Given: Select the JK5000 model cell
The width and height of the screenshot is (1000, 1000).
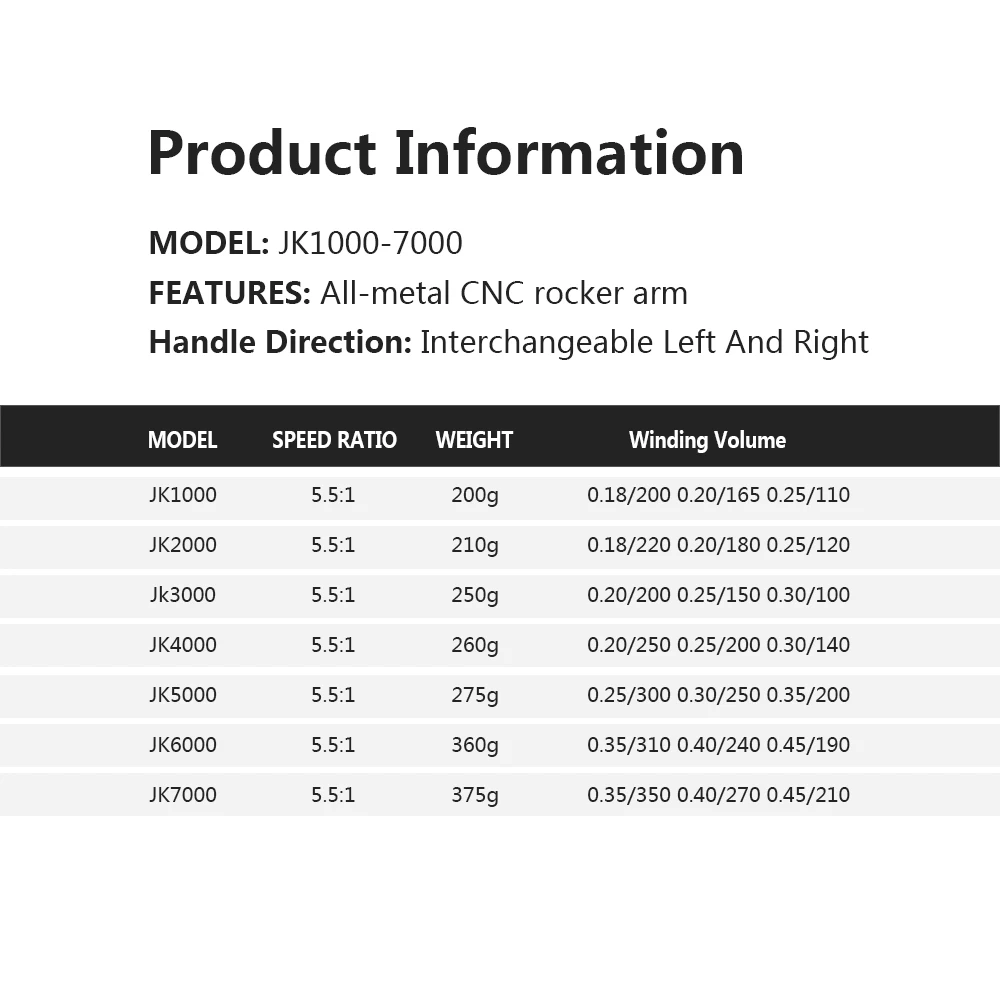Looking at the screenshot, I should click(183, 695).
